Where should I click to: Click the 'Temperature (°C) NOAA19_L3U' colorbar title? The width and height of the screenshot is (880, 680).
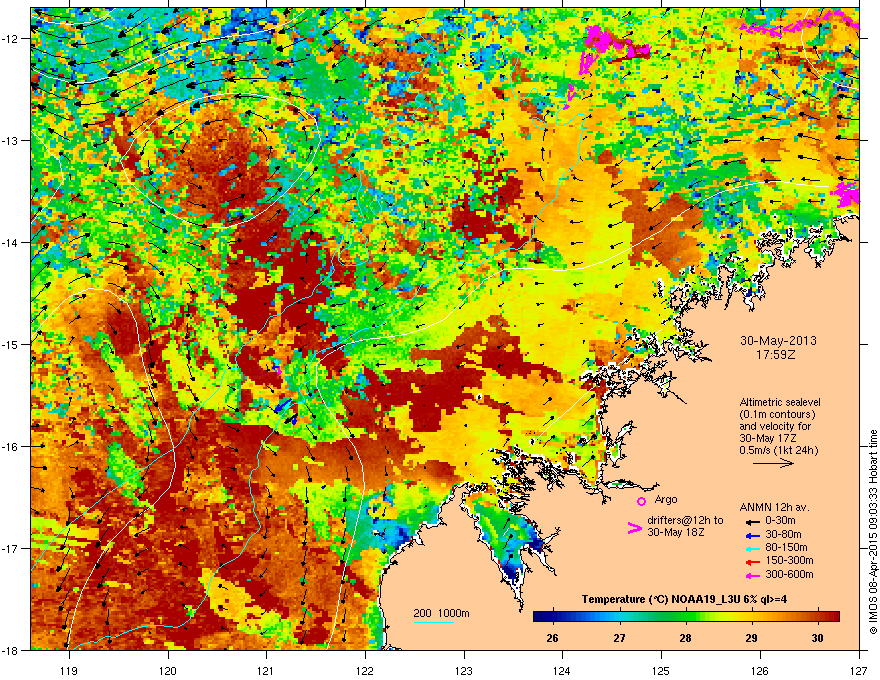coord(653,599)
